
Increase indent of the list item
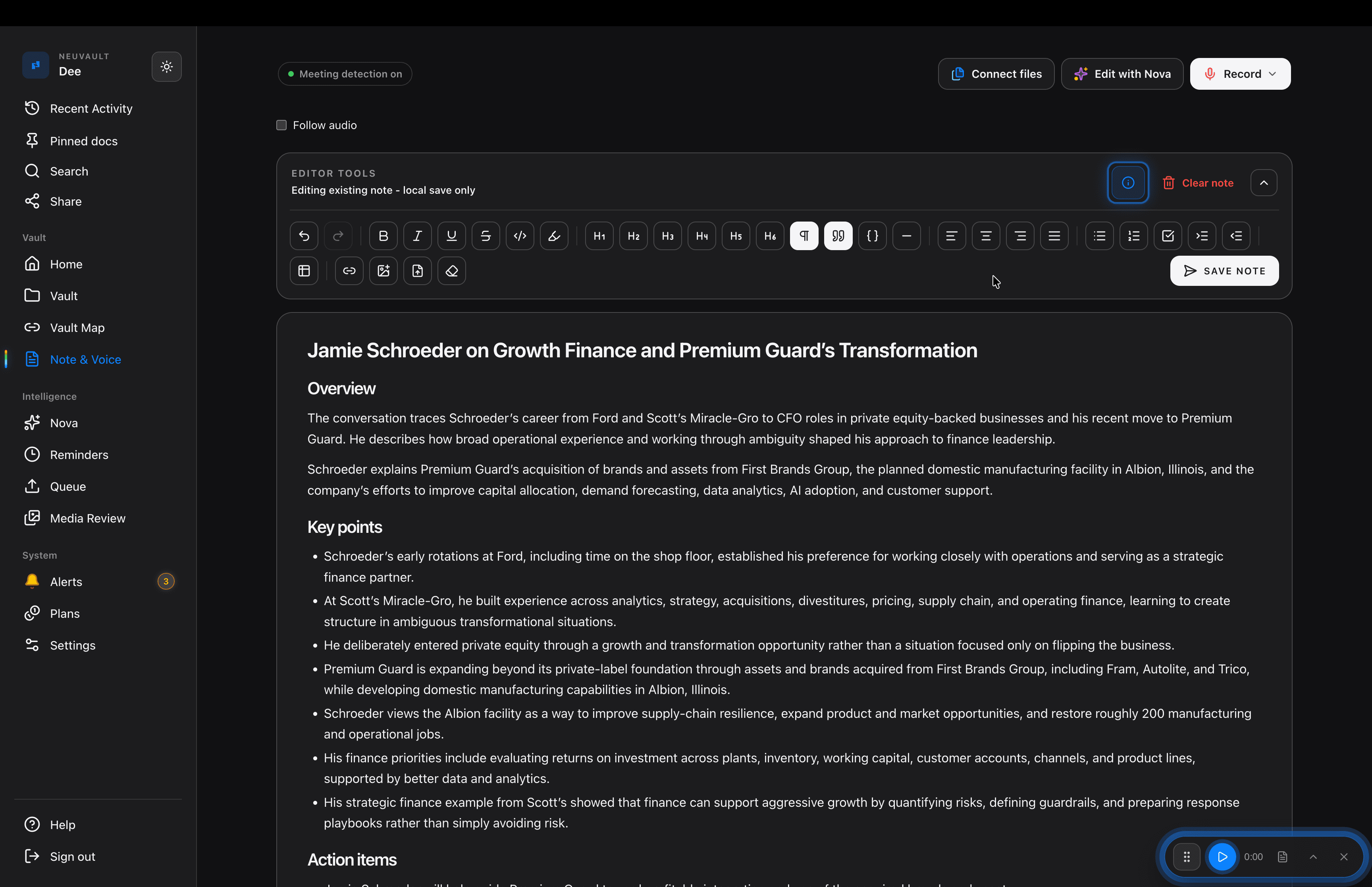[x=1202, y=235]
